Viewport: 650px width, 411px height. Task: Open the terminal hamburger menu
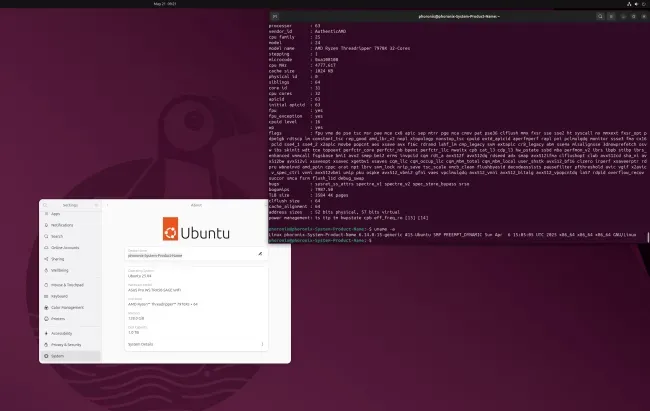[611, 16]
